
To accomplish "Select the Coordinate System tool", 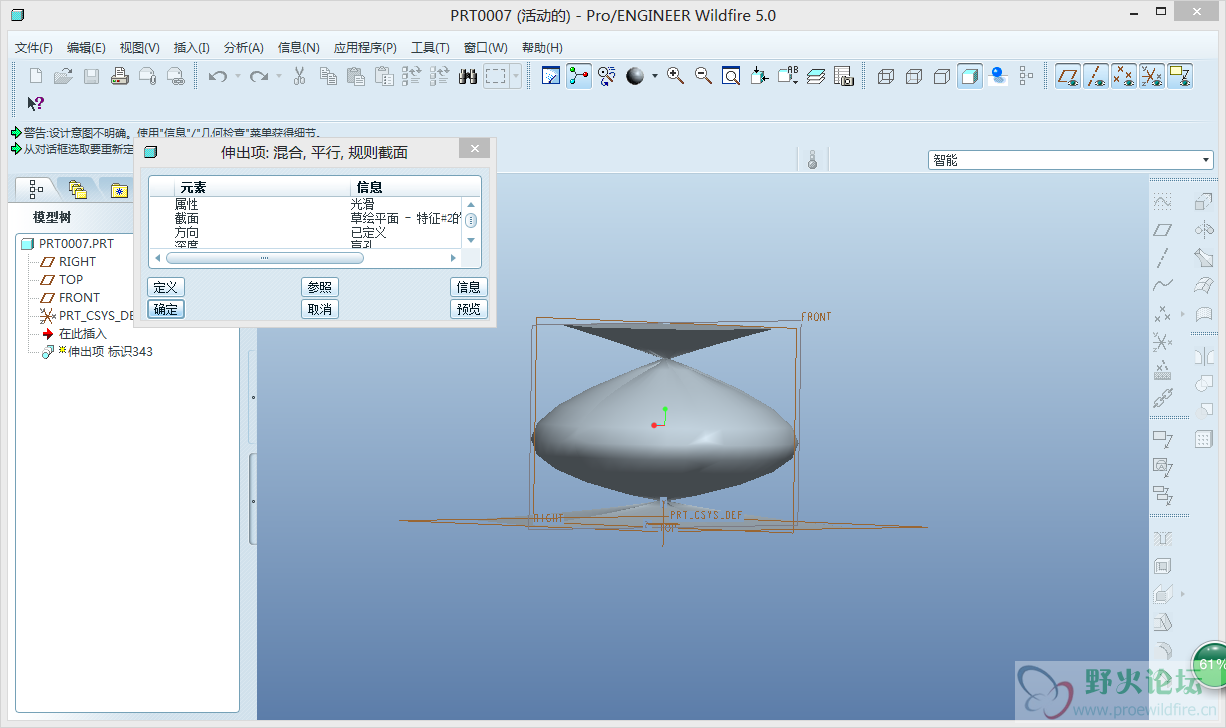I will [x=1162, y=342].
